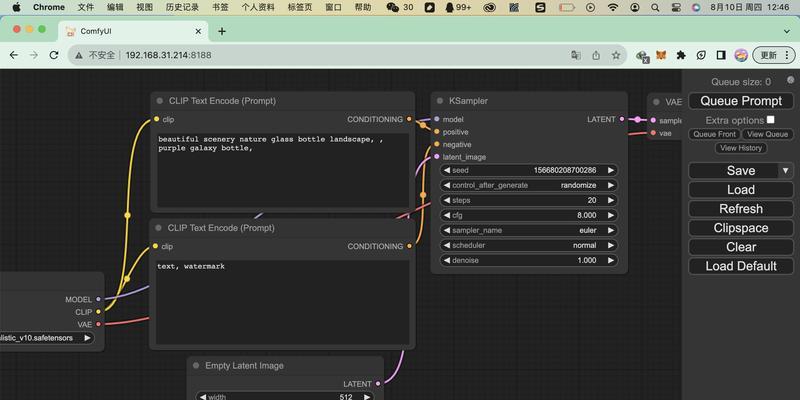This screenshot has width=800, height=400.
Task: Collapse the top CLIP Text Encode node
Action: coord(160,101)
